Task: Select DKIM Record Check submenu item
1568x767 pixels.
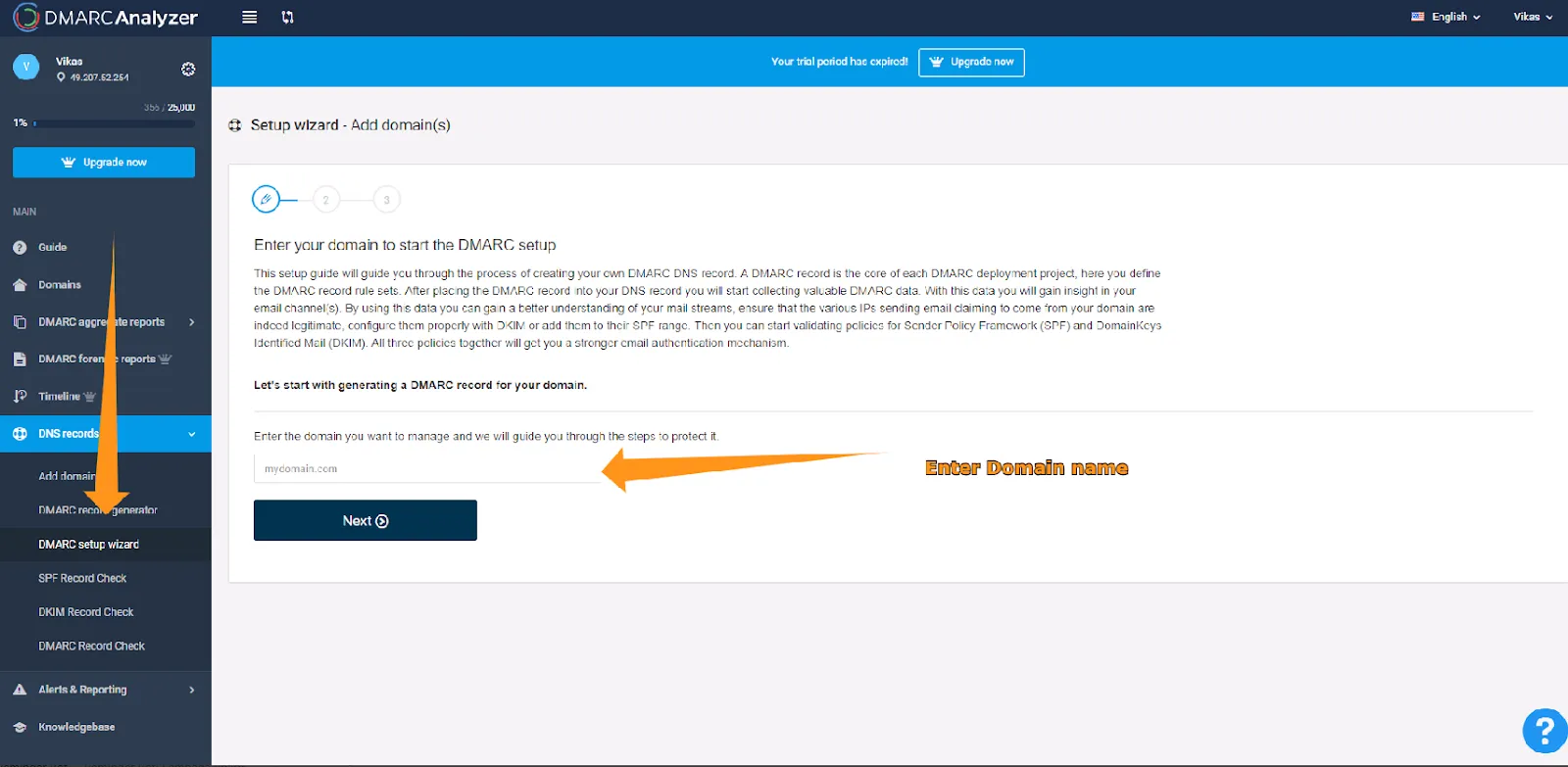Action: 106,612
